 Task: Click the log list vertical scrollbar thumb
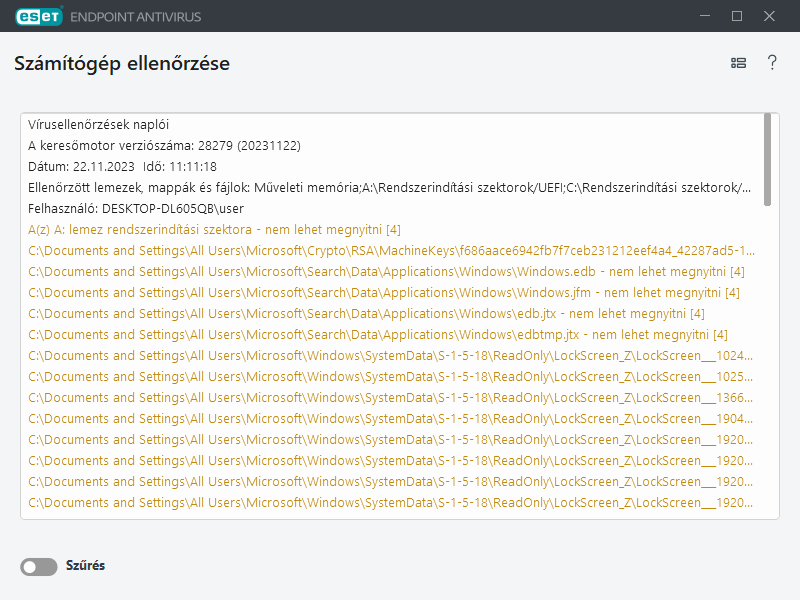(x=767, y=160)
